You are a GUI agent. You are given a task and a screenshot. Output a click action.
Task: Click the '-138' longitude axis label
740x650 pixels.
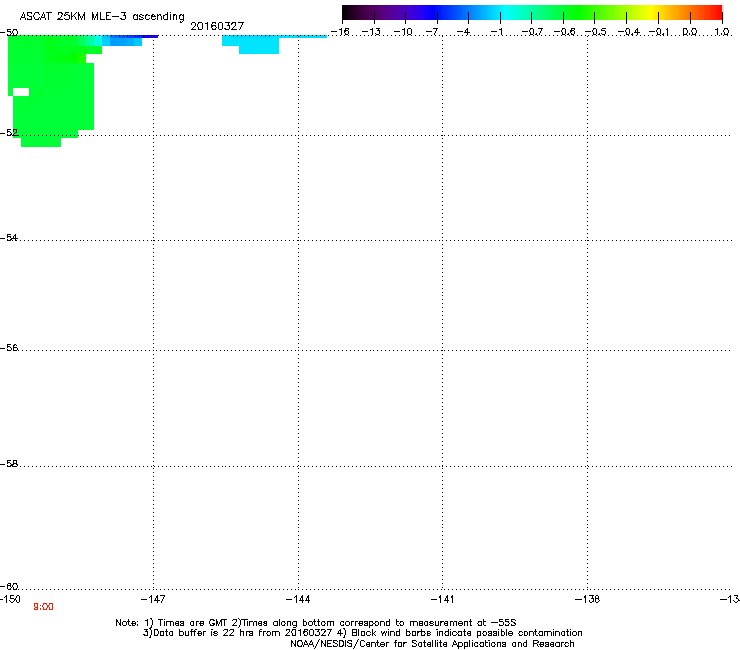(x=588, y=599)
